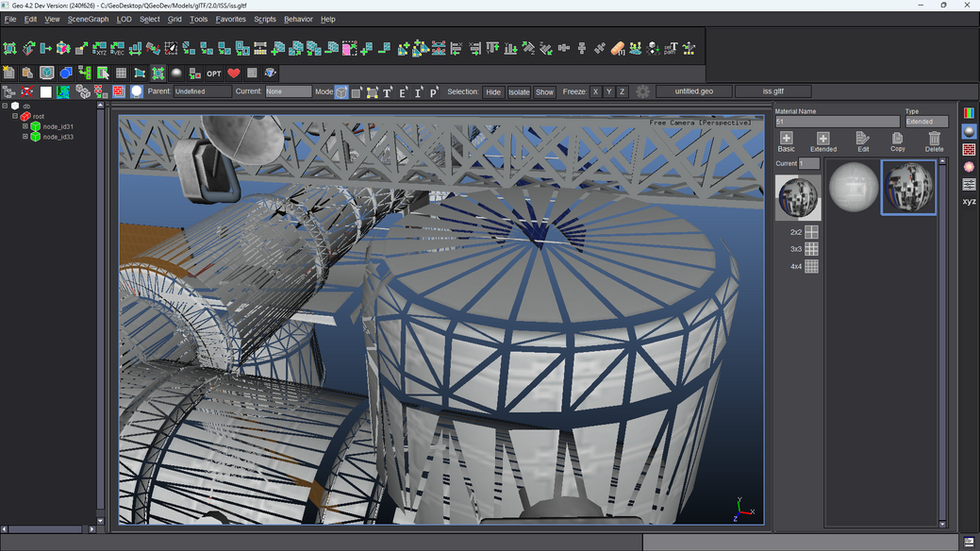Collapse the db tree node

(x=5, y=106)
